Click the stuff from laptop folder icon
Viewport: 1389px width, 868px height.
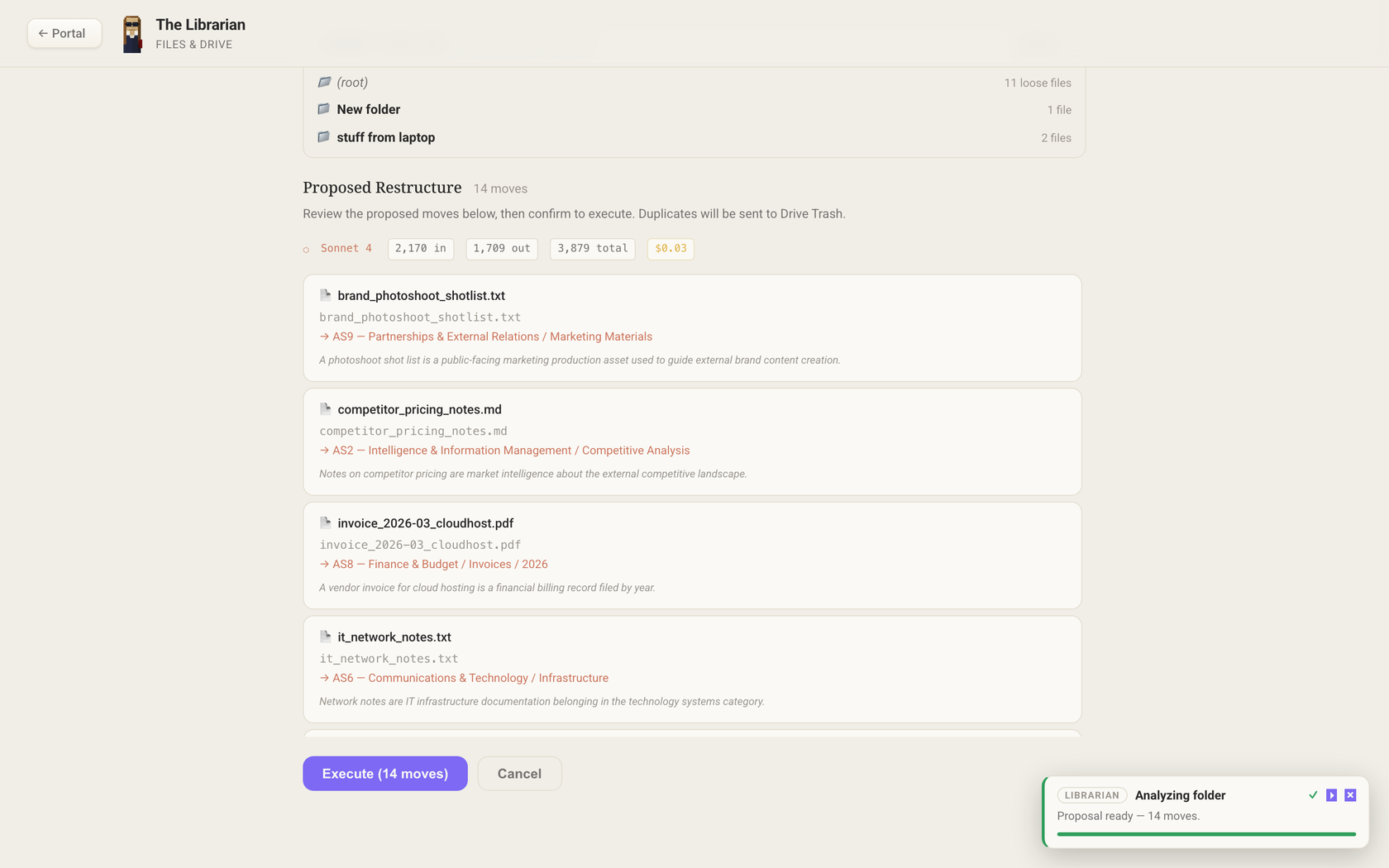324,137
